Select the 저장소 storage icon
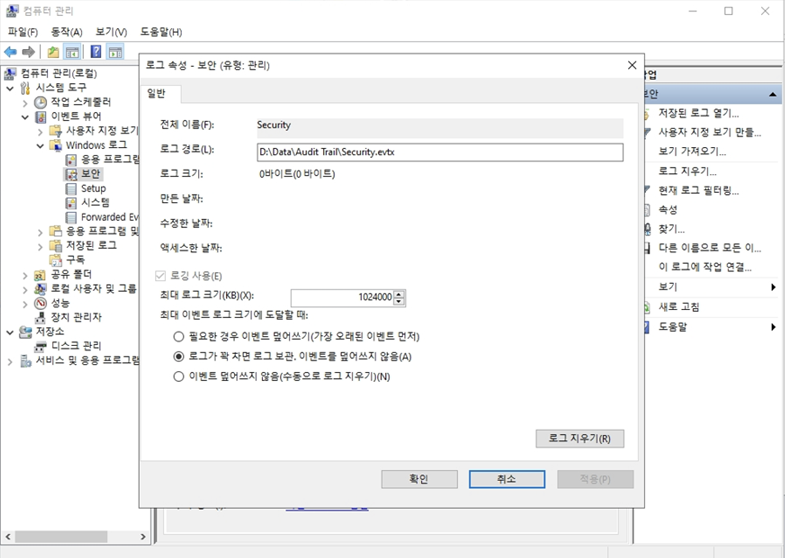Screen dimensions: 785x558 [x=25, y=332]
